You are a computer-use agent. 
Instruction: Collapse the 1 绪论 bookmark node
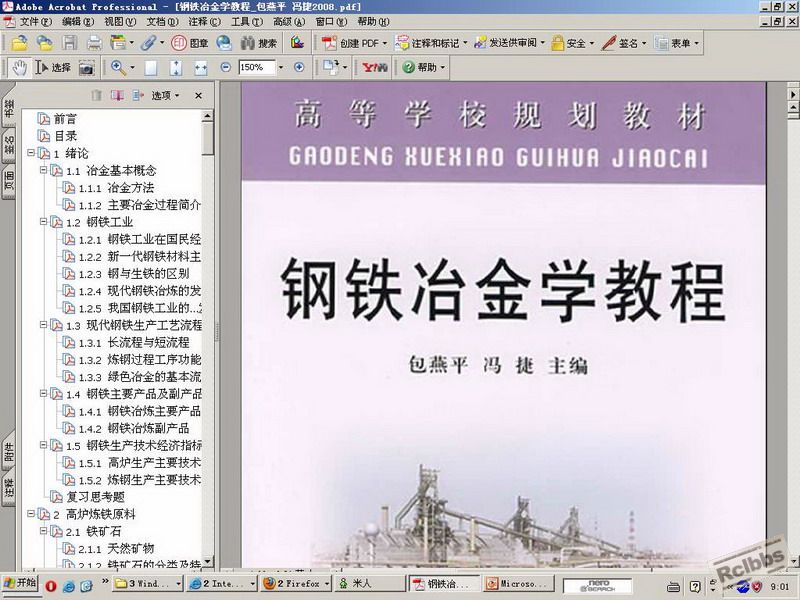(31, 153)
